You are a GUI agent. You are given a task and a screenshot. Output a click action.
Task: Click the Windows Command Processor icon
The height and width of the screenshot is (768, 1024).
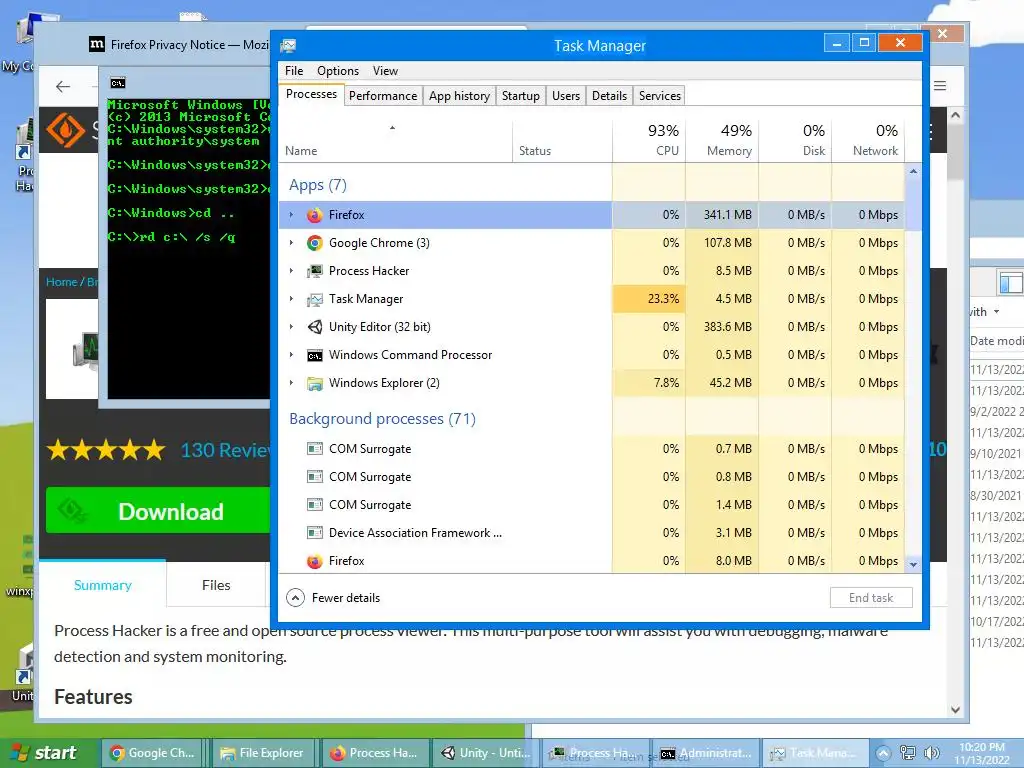click(x=315, y=355)
